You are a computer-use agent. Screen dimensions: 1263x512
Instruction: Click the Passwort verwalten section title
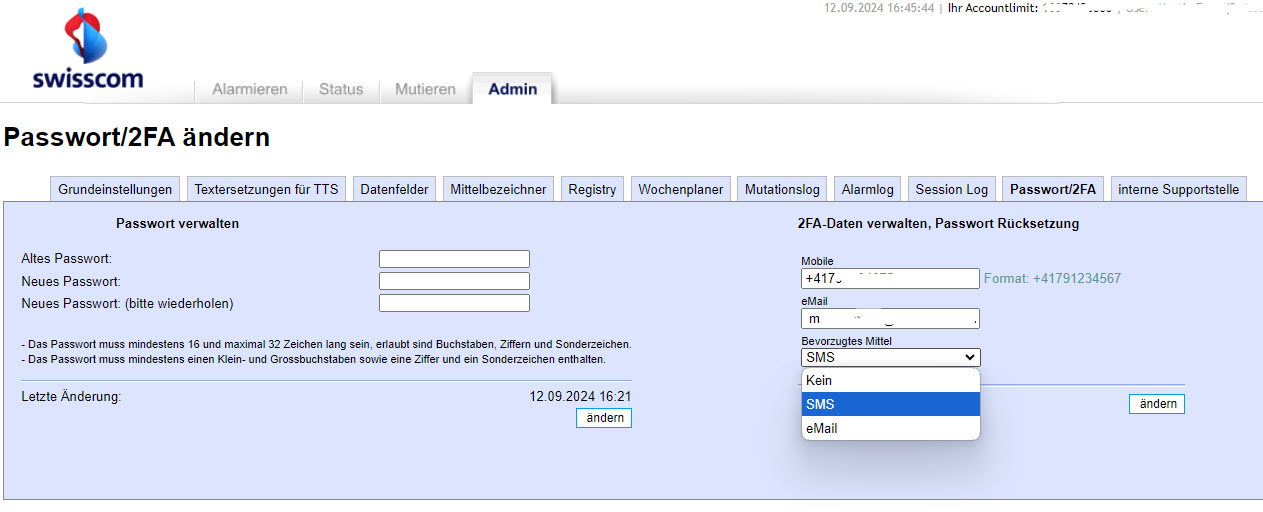pos(177,224)
